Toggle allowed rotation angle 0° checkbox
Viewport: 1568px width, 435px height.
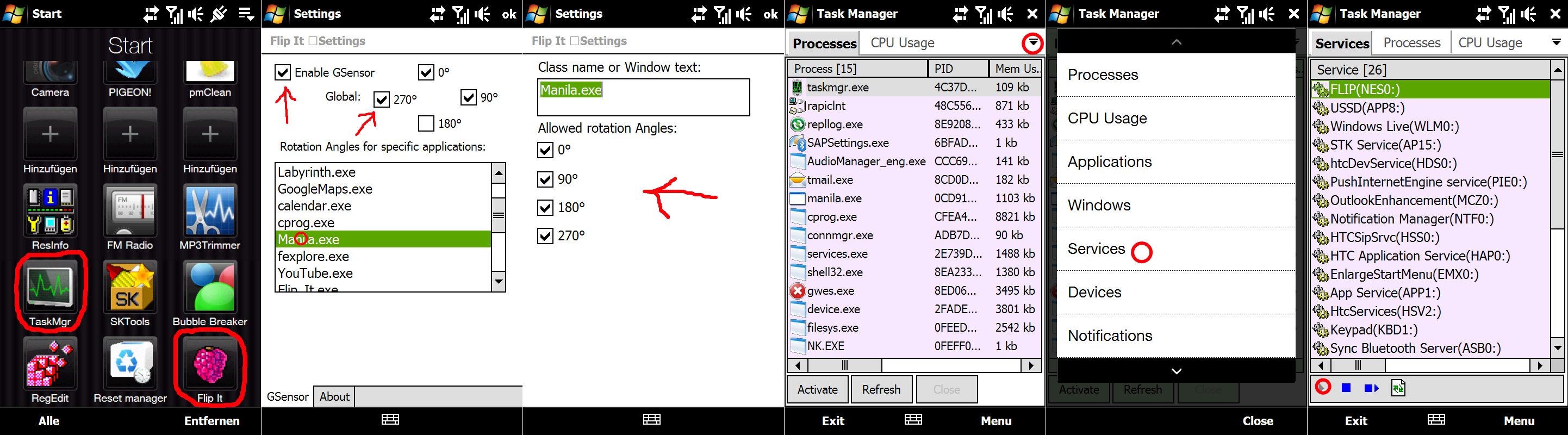(x=545, y=150)
